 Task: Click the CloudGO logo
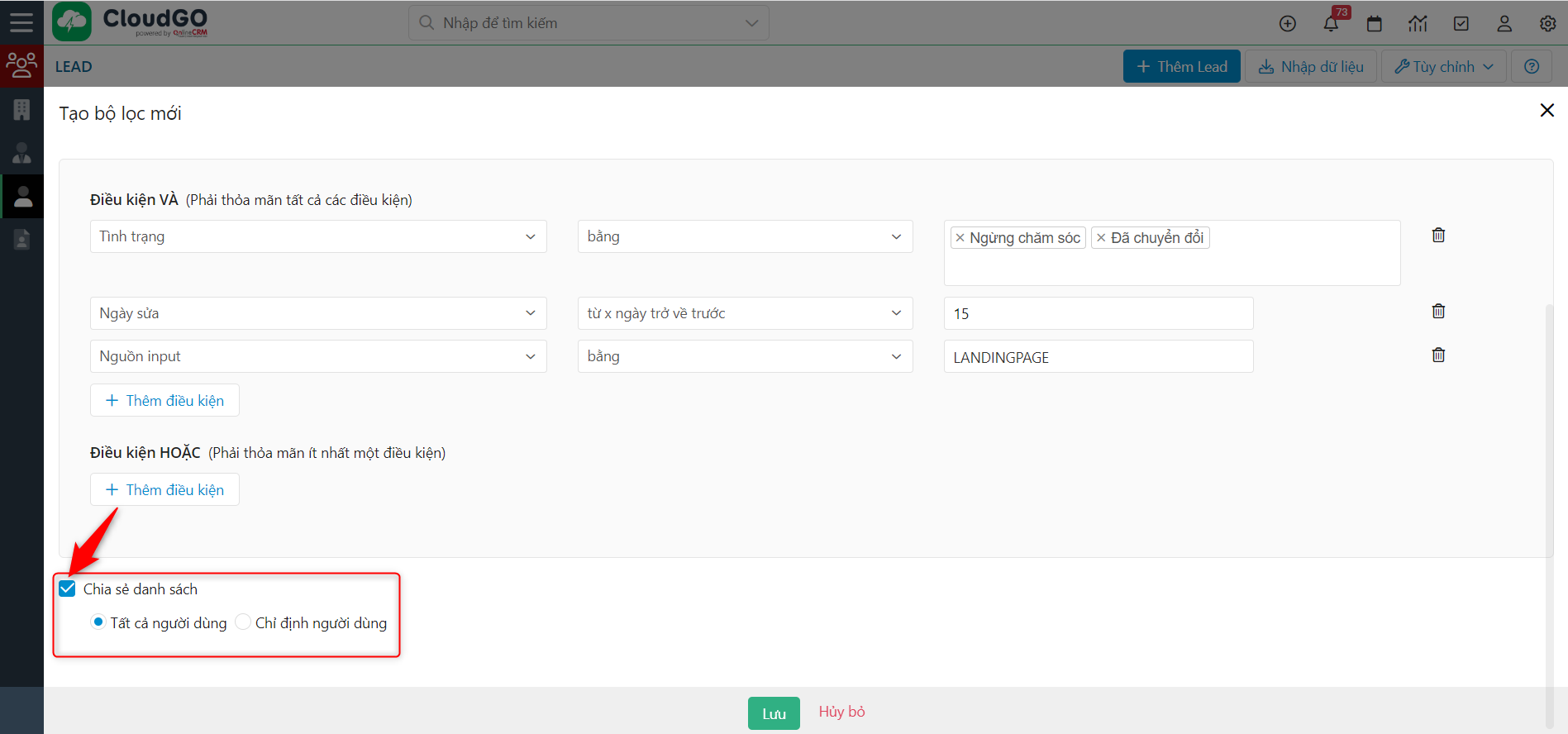[130, 22]
